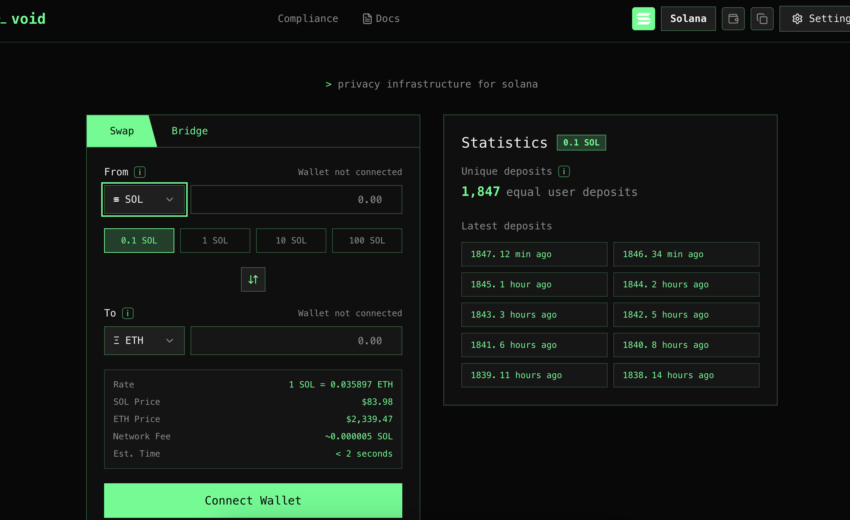Viewport: 850px width, 520px height.
Task: Click deposit 1842. 5 hours ago
Action: pyautogui.click(x=686, y=314)
